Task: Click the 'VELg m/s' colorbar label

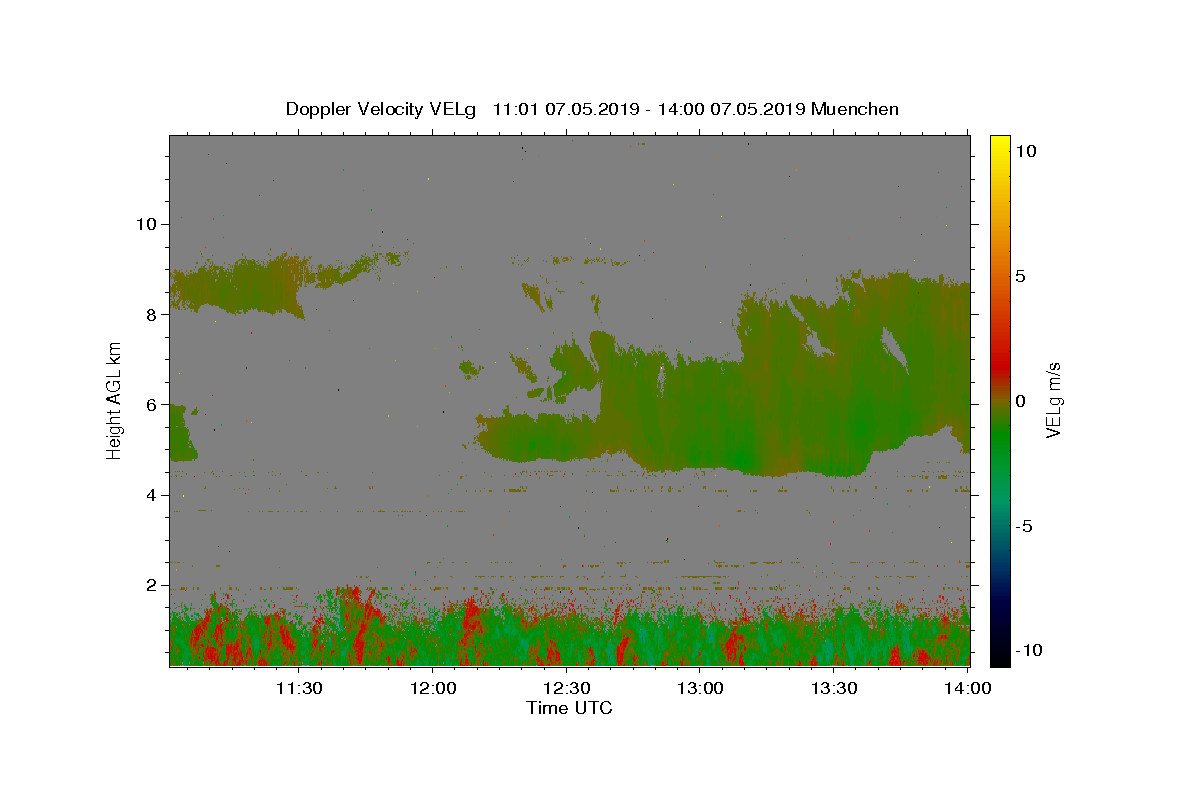Action: pos(1053,400)
